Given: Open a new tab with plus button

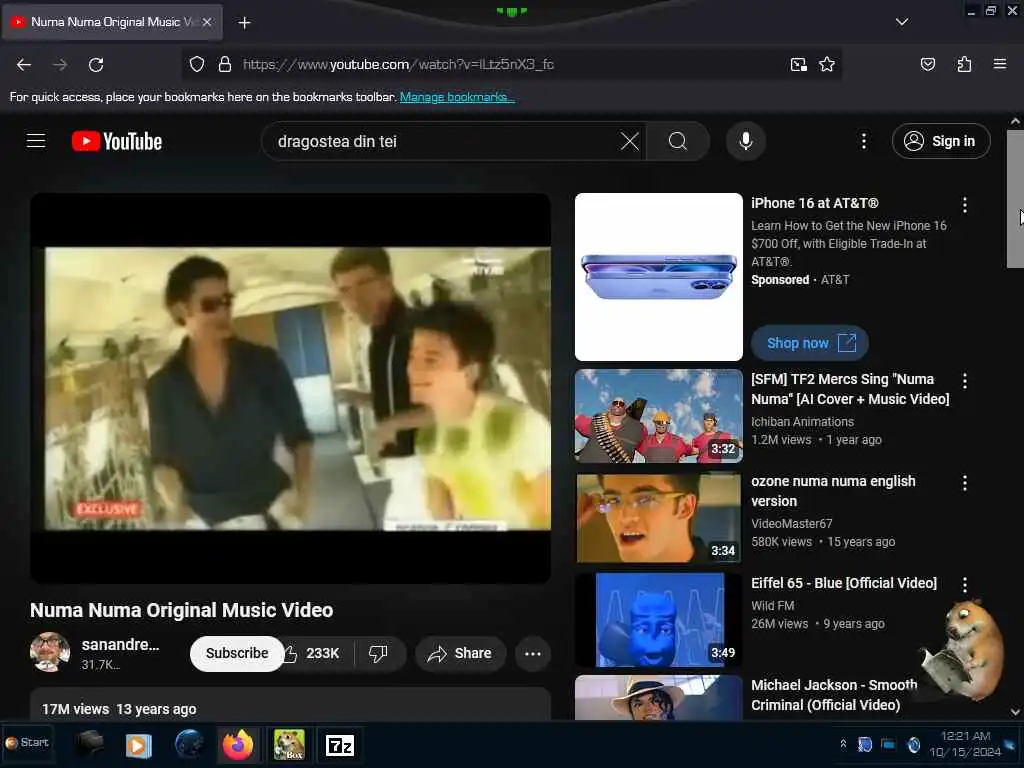Looking at the screenshot, I should click(x=244, y=23).
